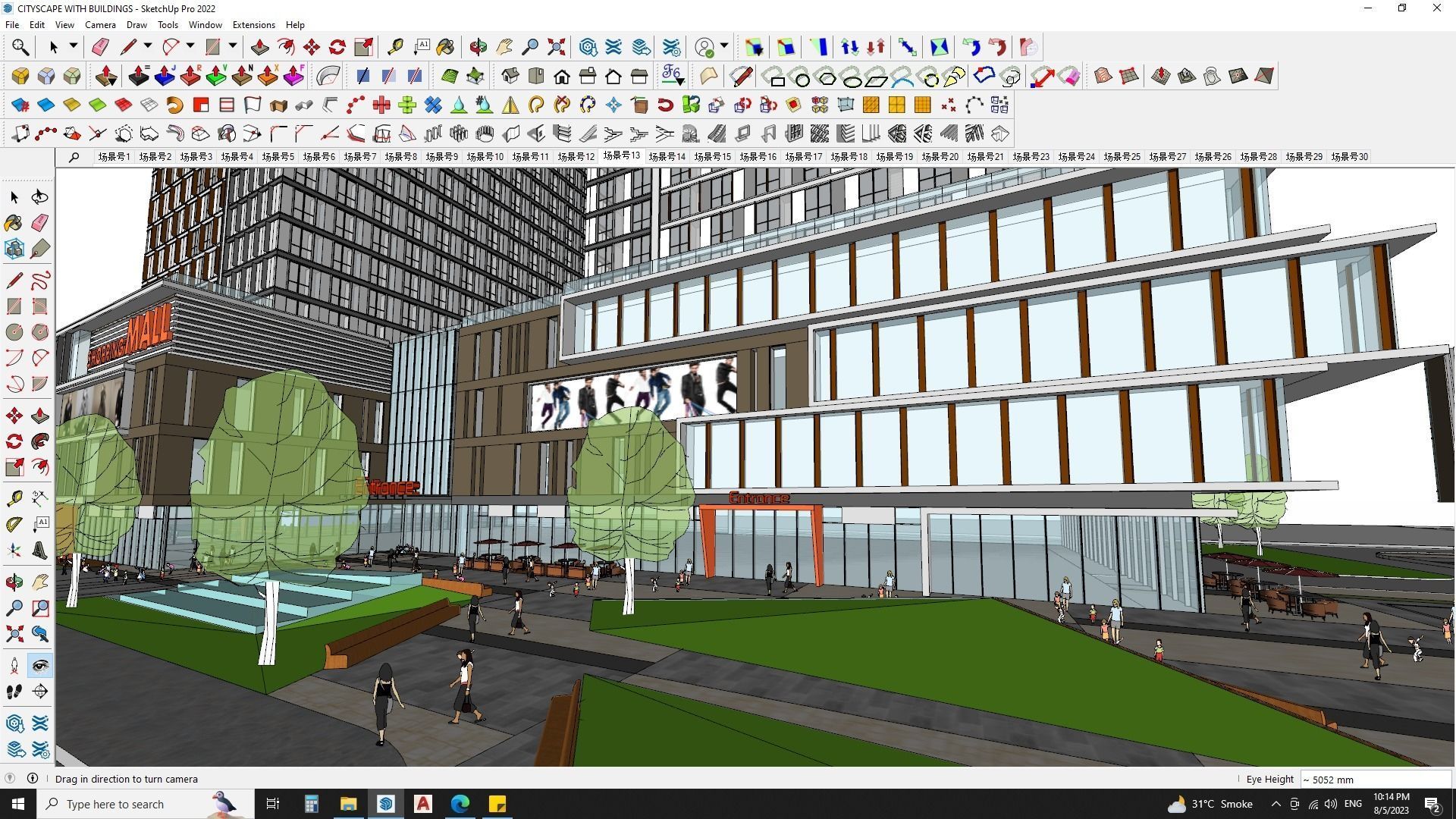The image size is (1456, 819).
Task: Open 3D Warehouse from top toolbar
Action: [588, 47]
